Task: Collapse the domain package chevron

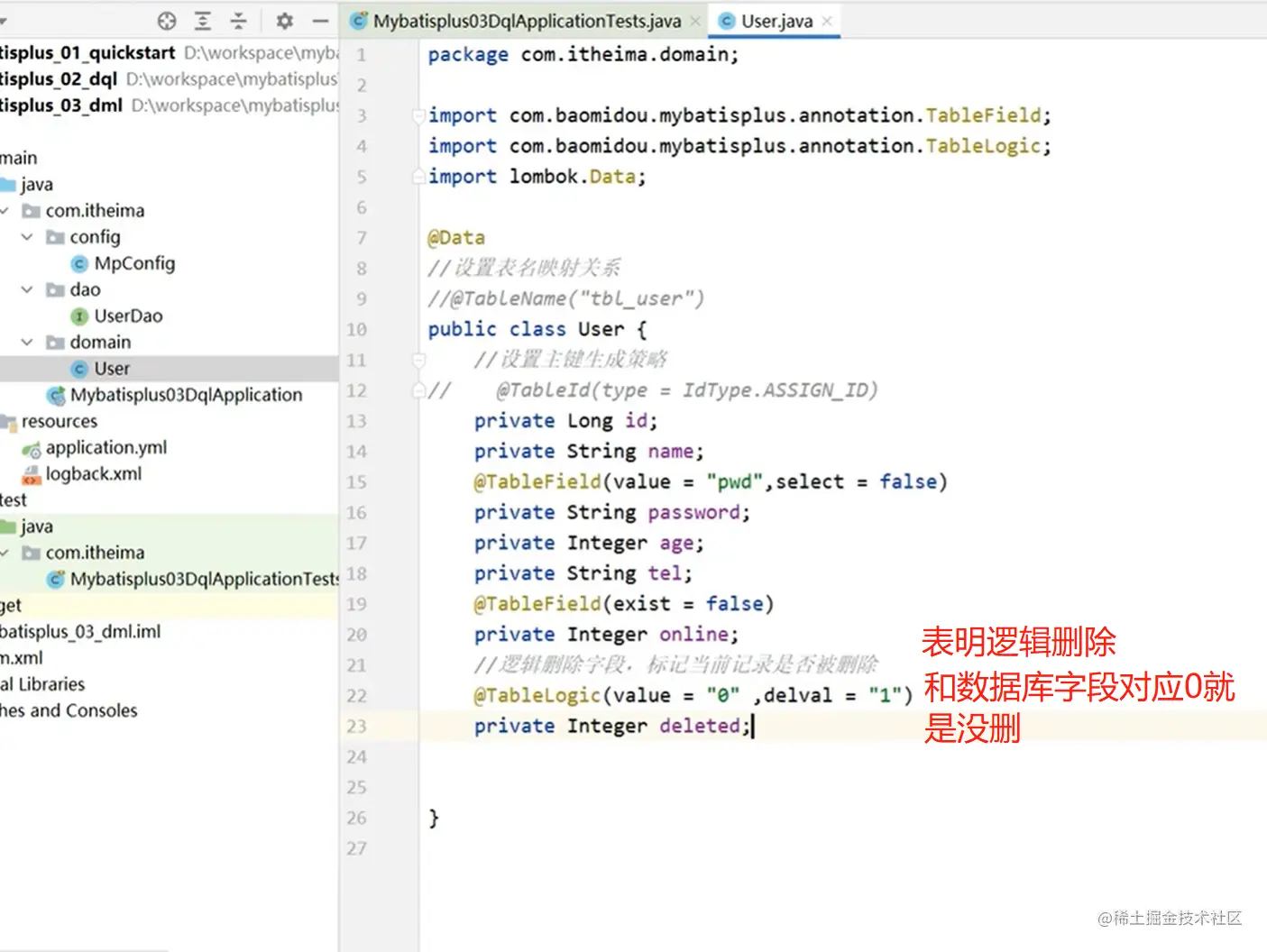Action: coord(27,343)
